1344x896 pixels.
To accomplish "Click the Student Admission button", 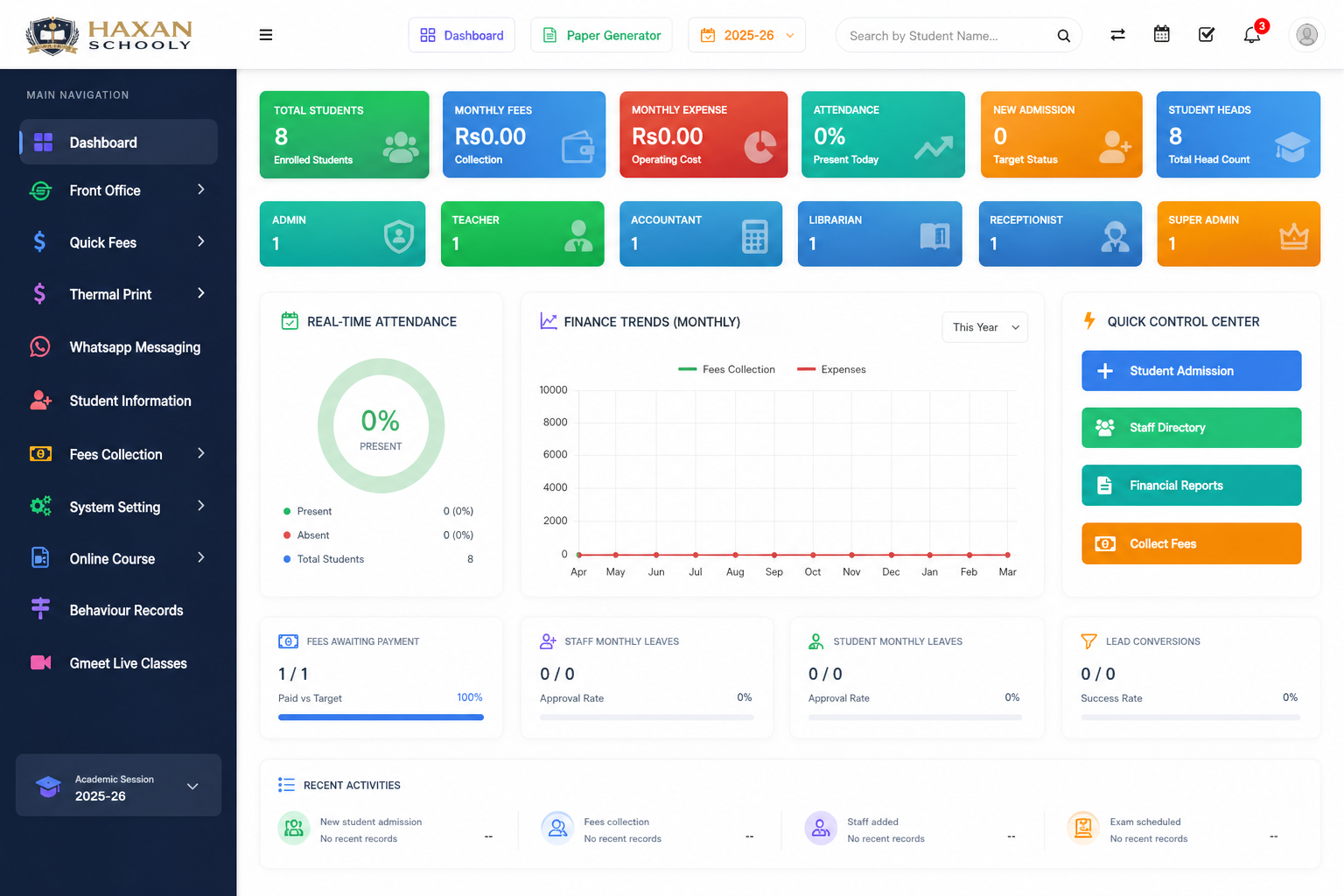I will pyautogui.click(x=1190, y=370).
